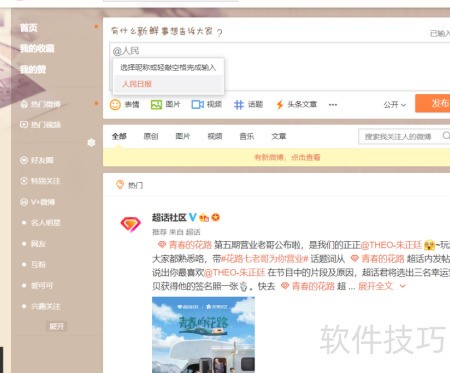Expand full post text via 展开全文
Screen dimensions: 450x373
click(382, 286)
